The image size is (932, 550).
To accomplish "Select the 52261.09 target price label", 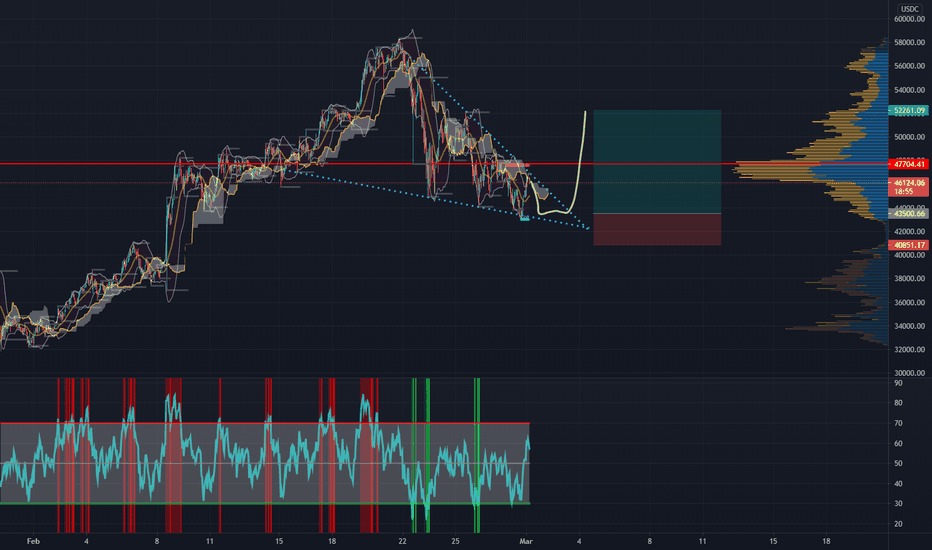I will (909, 111).
